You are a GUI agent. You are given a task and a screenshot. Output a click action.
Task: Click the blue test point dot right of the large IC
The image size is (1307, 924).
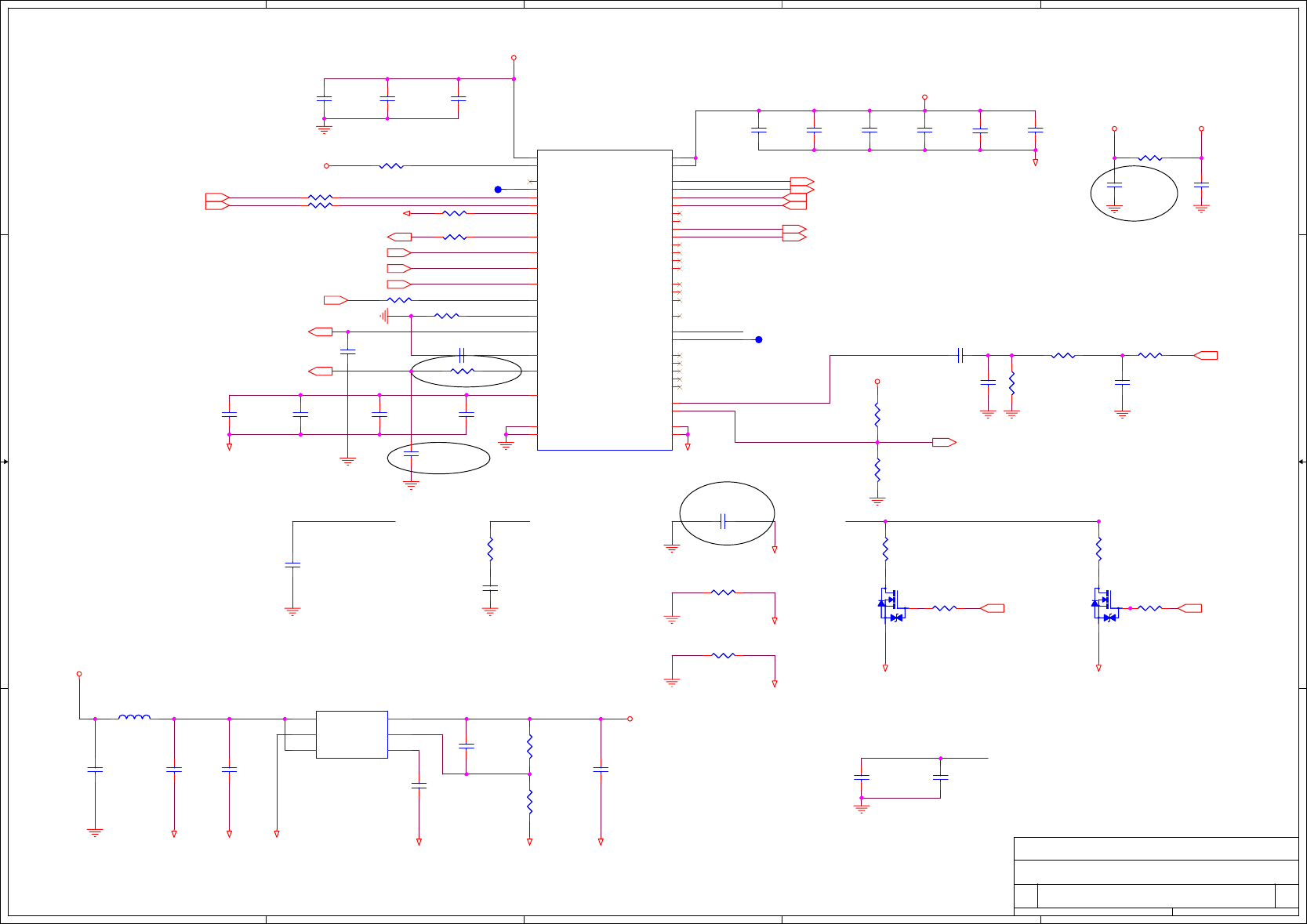759,339
